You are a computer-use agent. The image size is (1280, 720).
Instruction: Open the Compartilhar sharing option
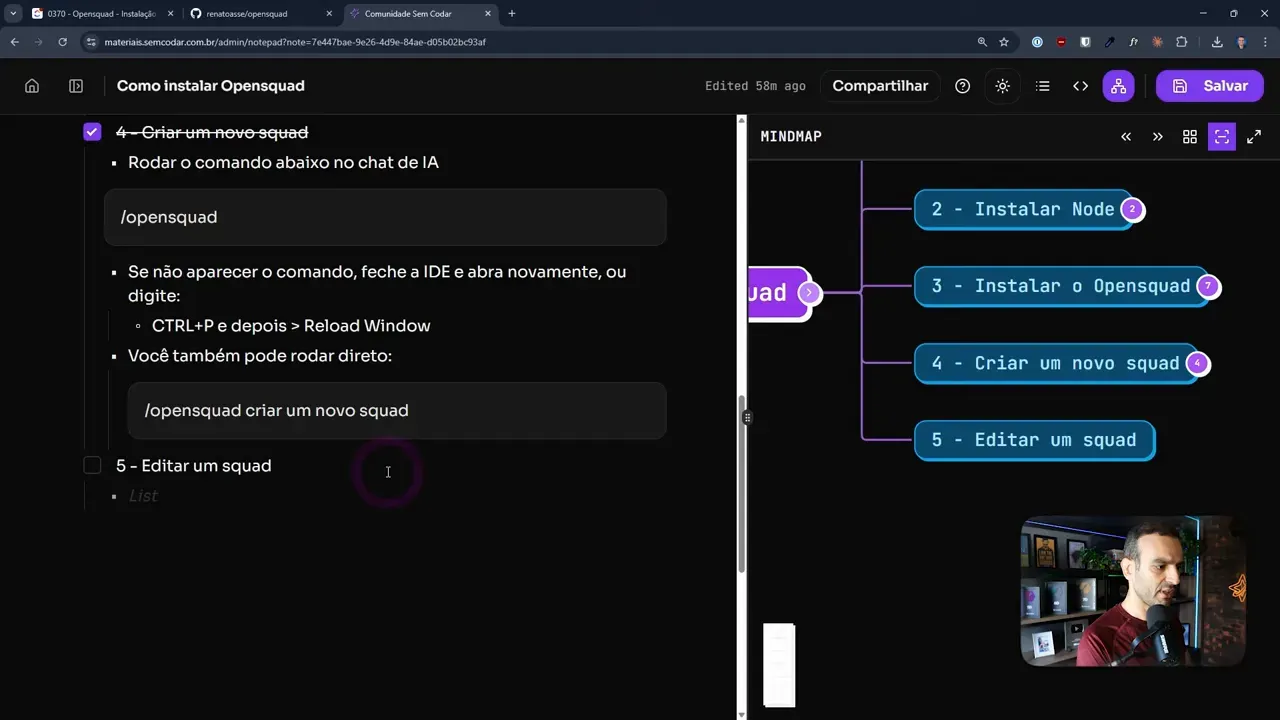coord(880,85)
